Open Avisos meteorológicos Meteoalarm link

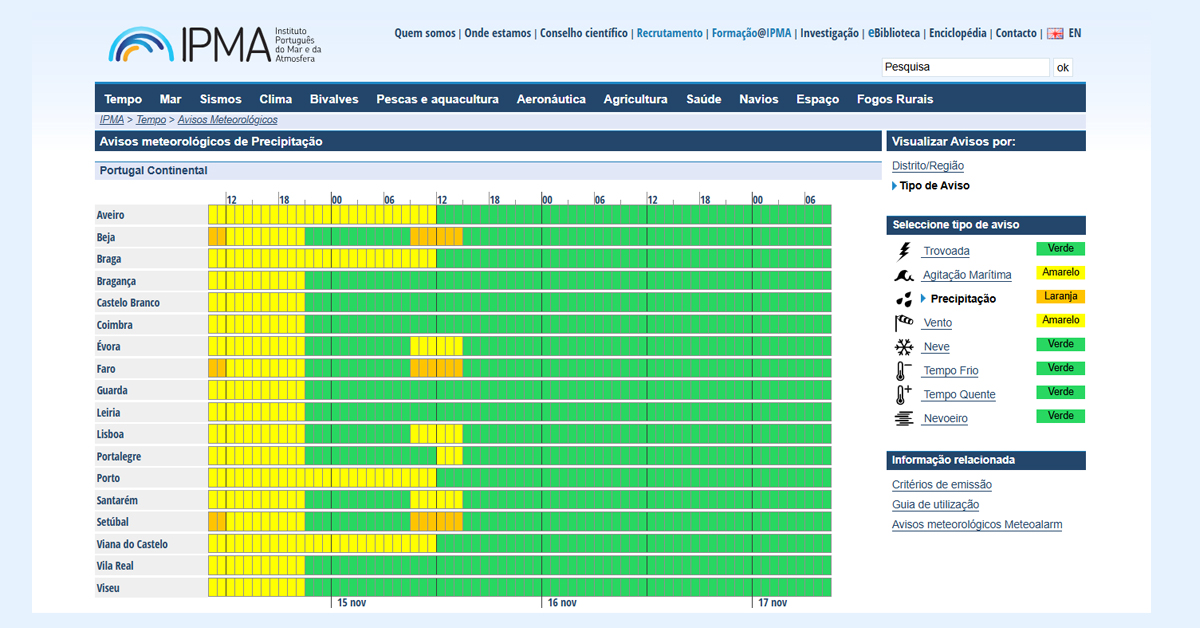[976, 525]
